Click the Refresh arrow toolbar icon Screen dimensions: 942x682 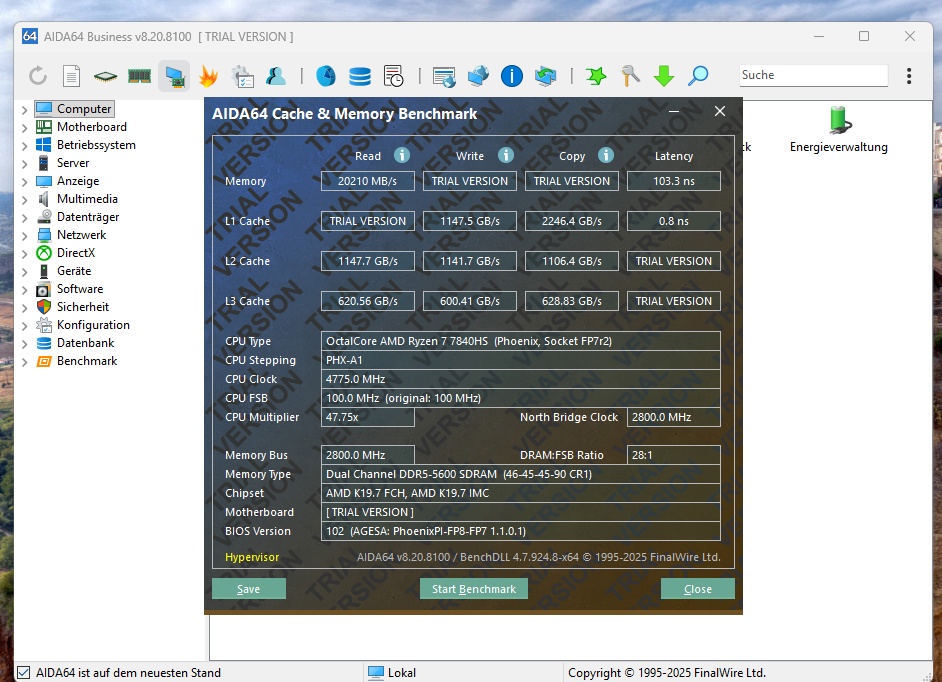(38, 76)
